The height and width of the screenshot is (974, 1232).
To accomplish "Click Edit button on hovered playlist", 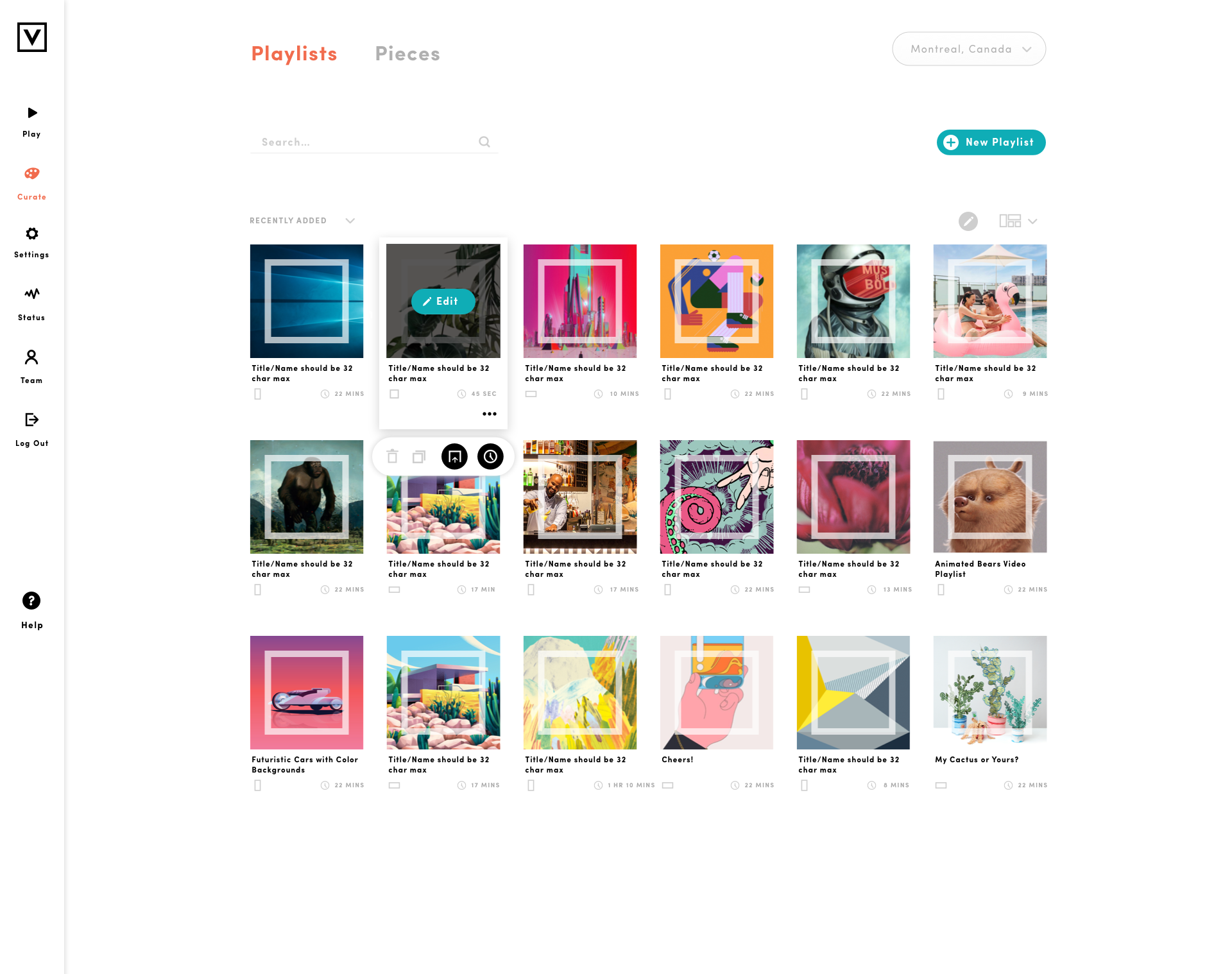I will [x=443, y=301].
